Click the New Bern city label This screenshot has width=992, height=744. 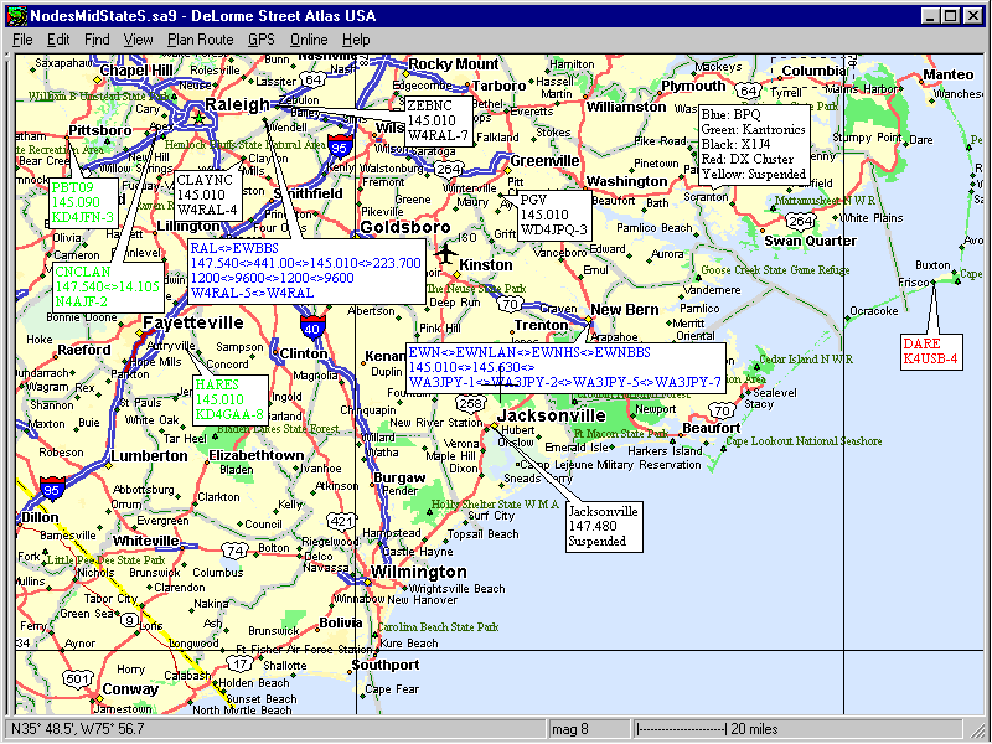coord(624,310)
